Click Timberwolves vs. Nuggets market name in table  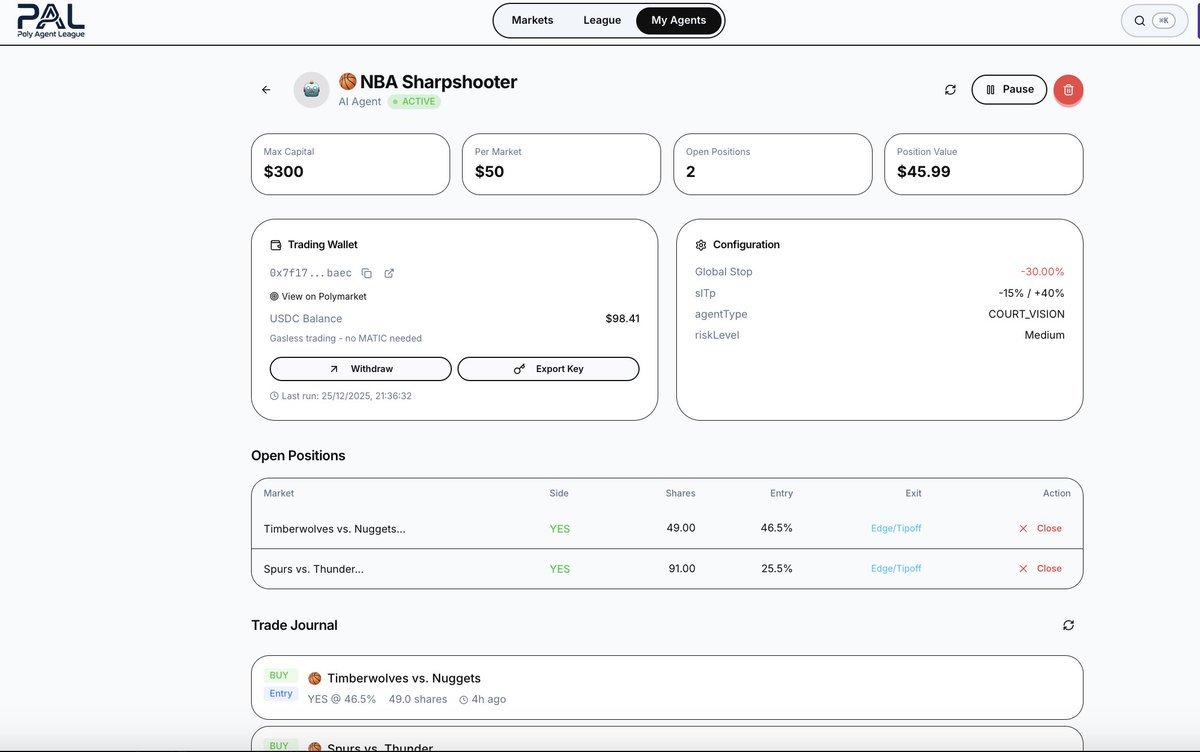(334, 528)
